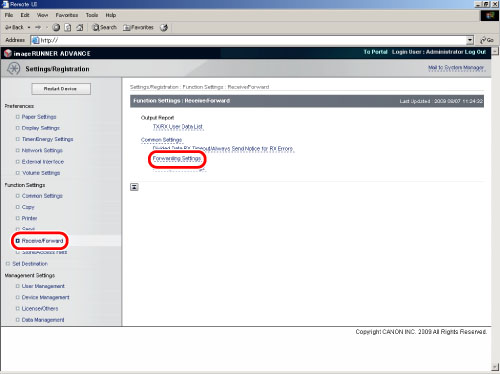Click the Stop loading toolbar icon
This screenshot has height=374, width=500.
coord(56,27)
